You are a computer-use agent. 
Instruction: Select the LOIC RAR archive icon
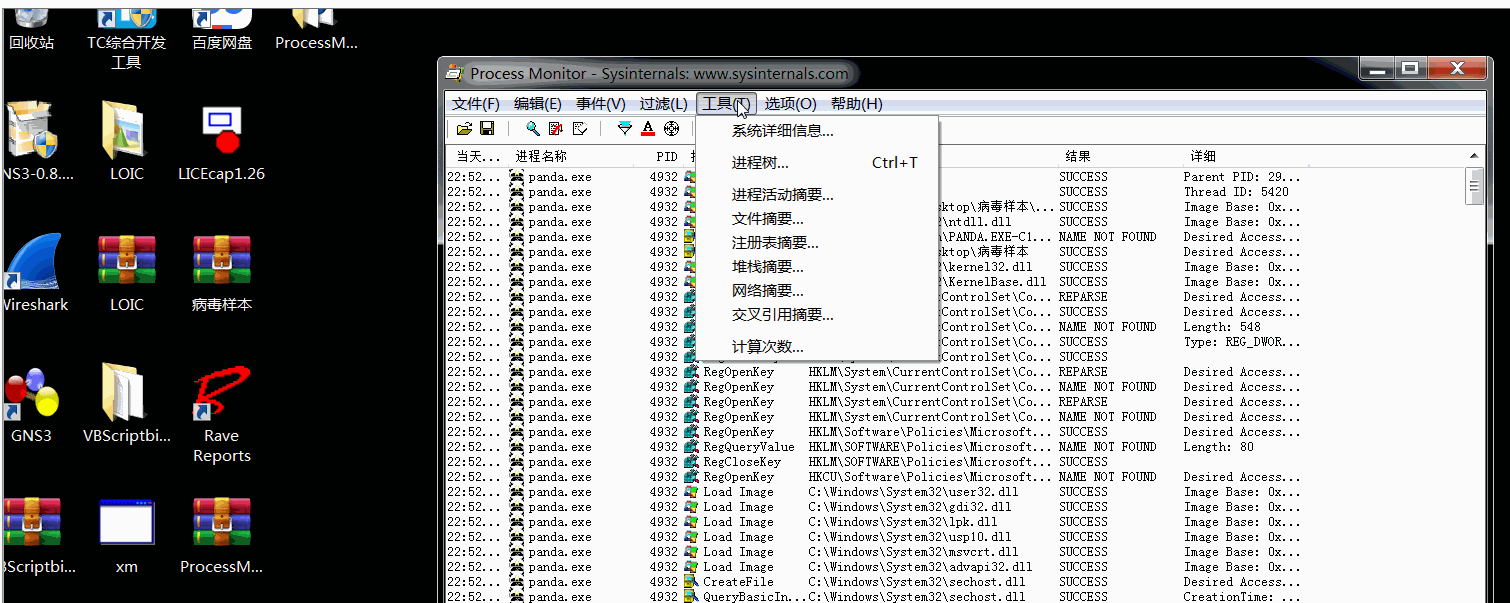pos(126,272)
